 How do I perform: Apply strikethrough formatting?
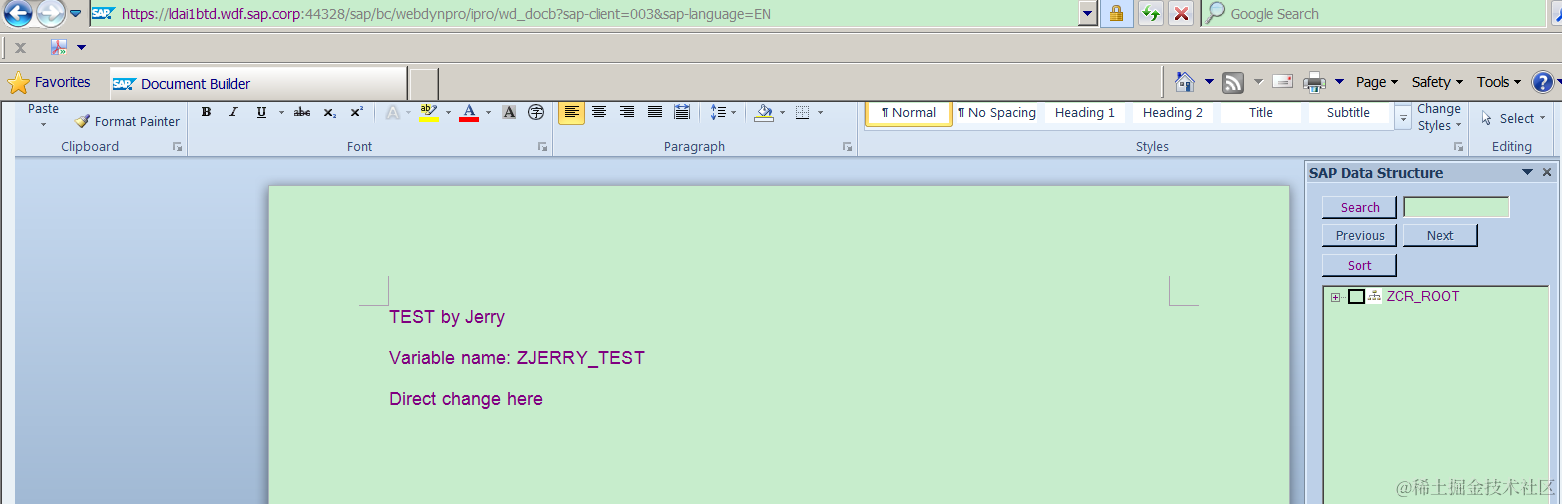coord(302,112)
